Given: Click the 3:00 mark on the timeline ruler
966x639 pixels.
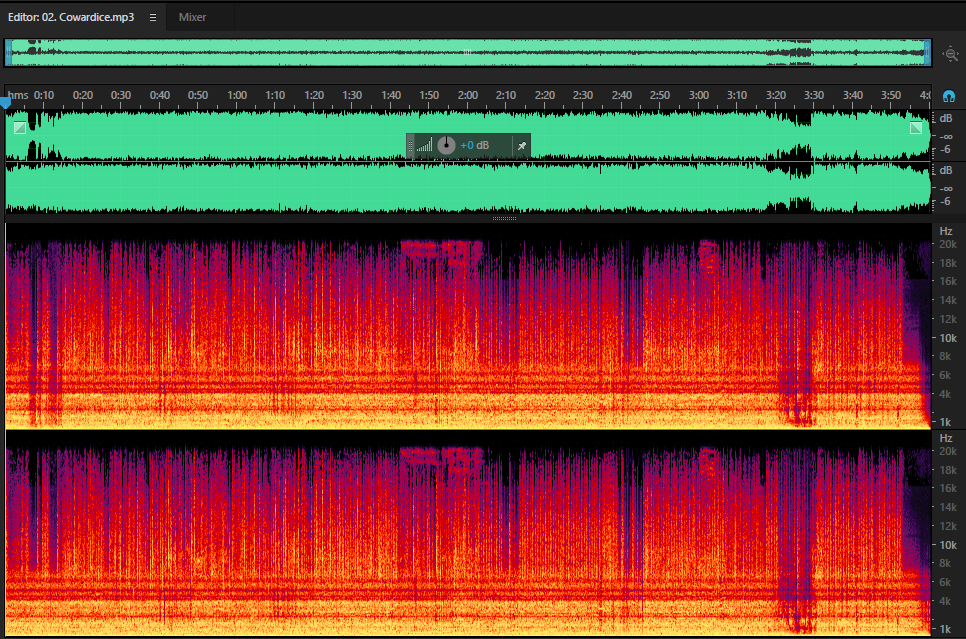Looking at the screenshot, I should [699, 96].
